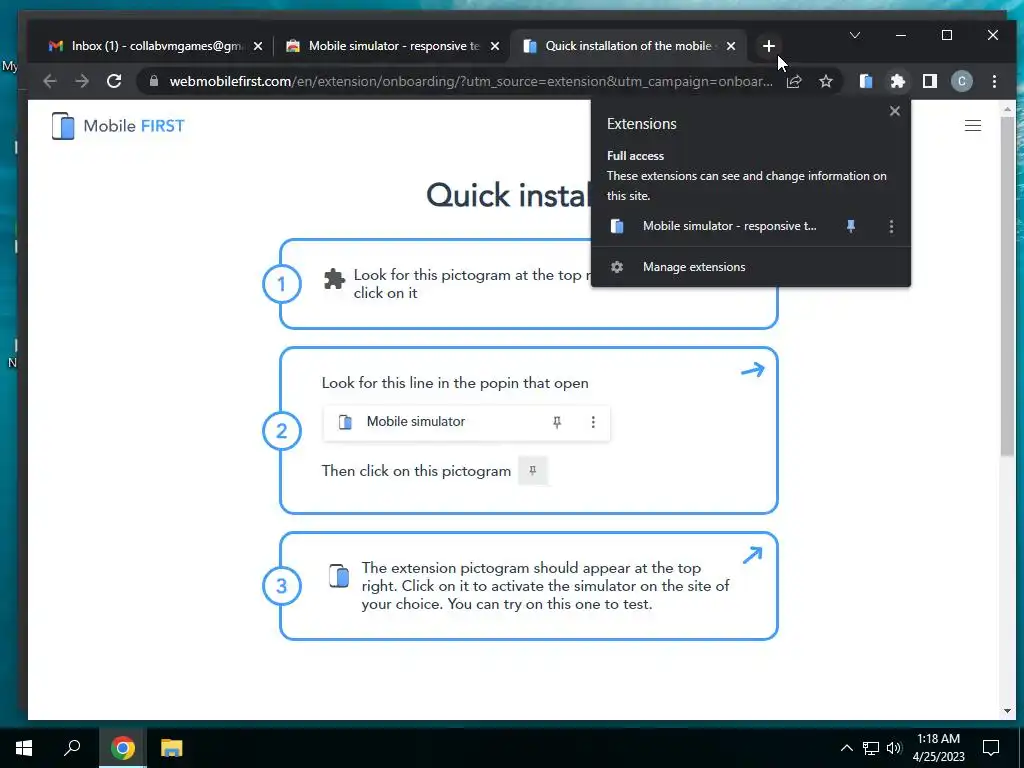Open the profile avatar C

[961, 81]
